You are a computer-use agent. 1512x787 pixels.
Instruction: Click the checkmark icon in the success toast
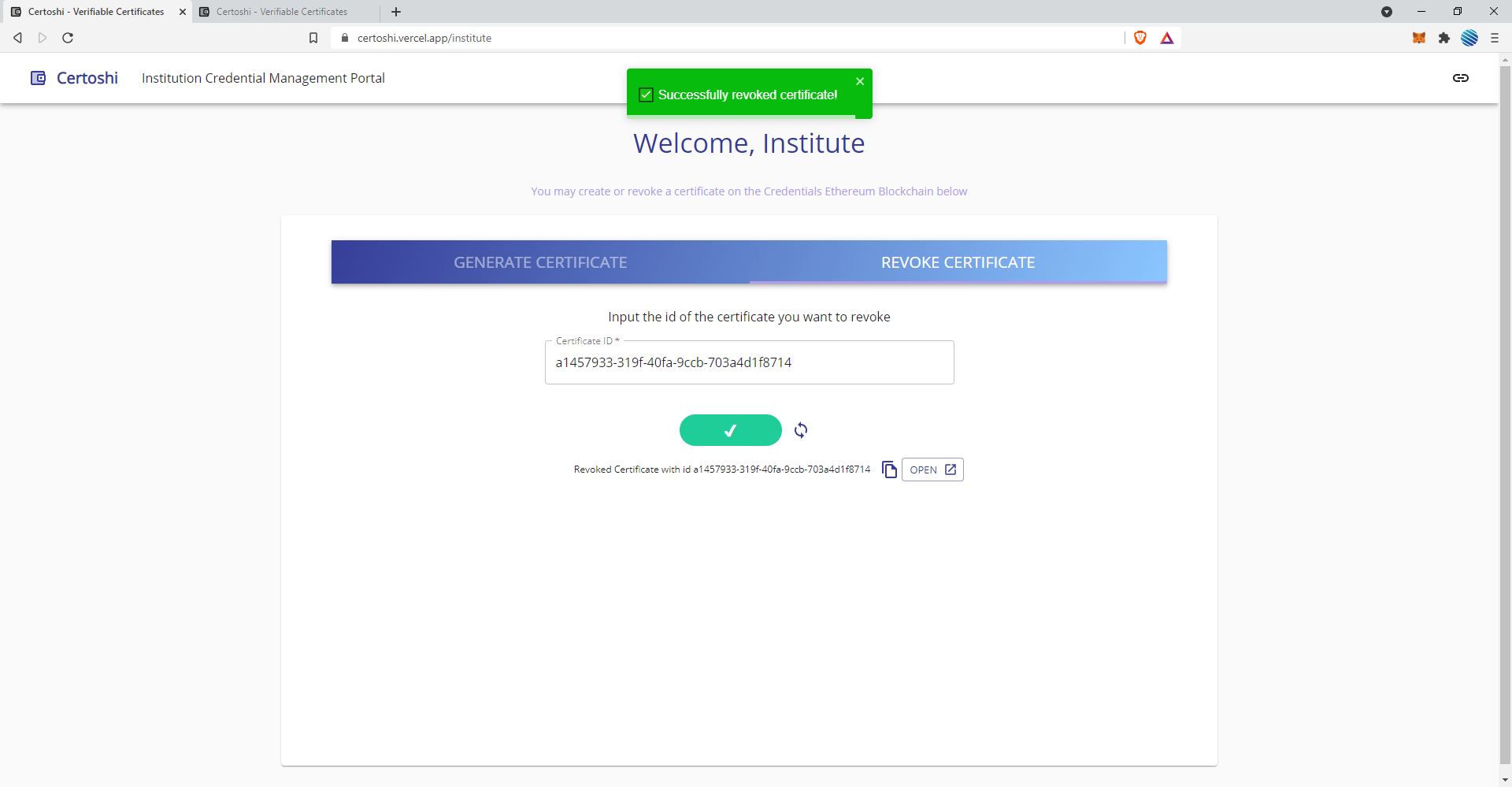click(x=646, y=95)
